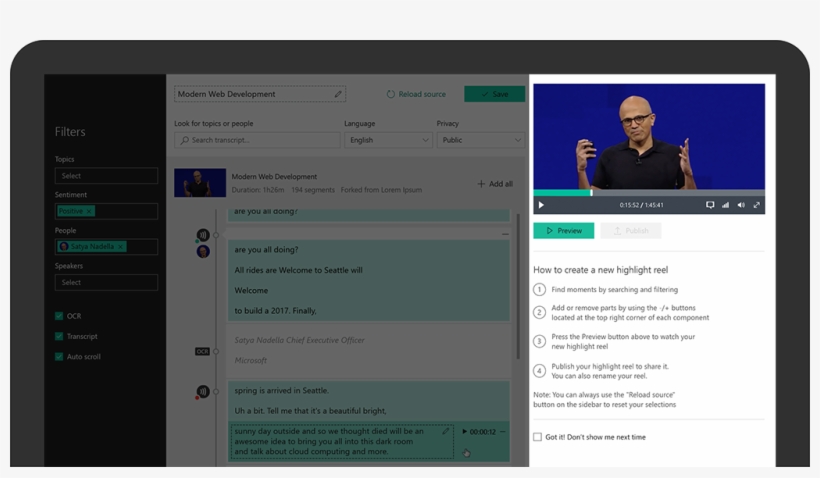Open the Speakers Select dropdown
The image size is (820, 478).
[x=106, y=282]
